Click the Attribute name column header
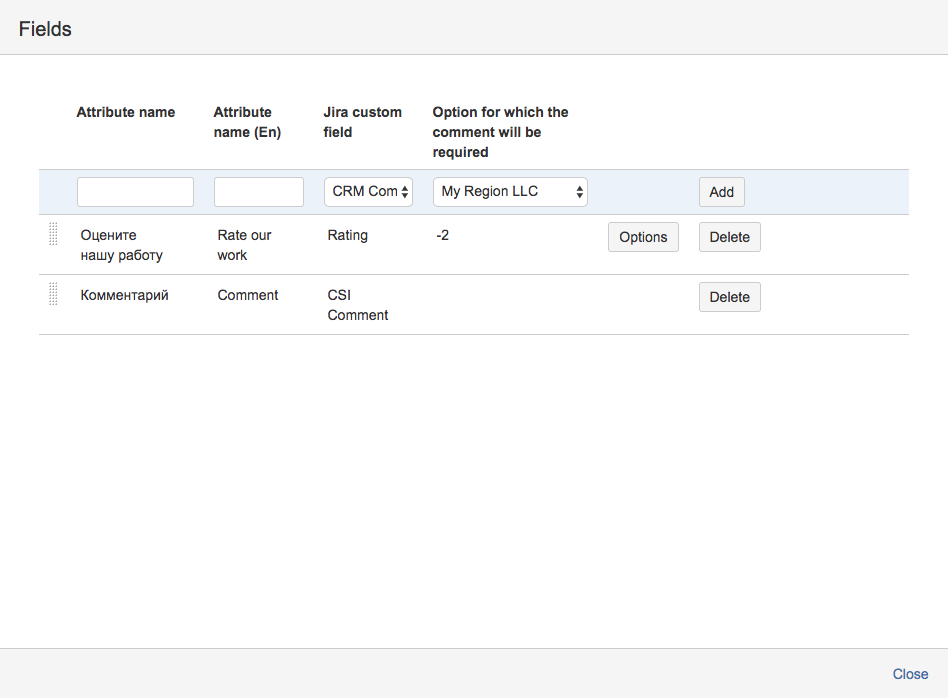The height and width of the screenshot is (698, 948). (x=126, y=112)
